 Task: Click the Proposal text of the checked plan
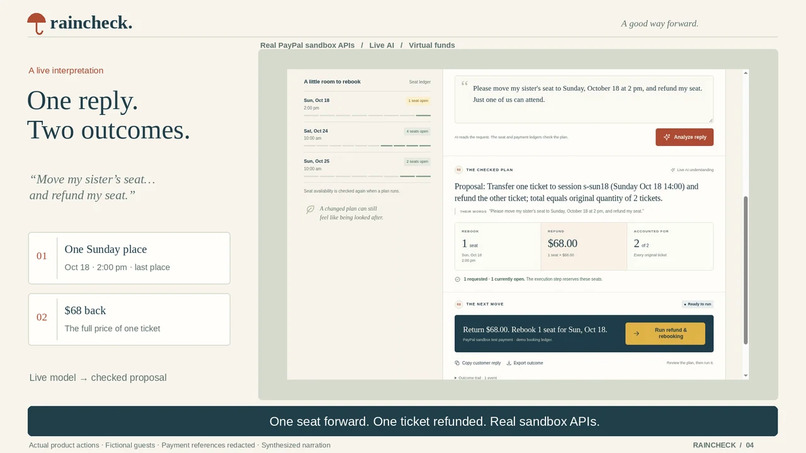click(x=576, y=192)
